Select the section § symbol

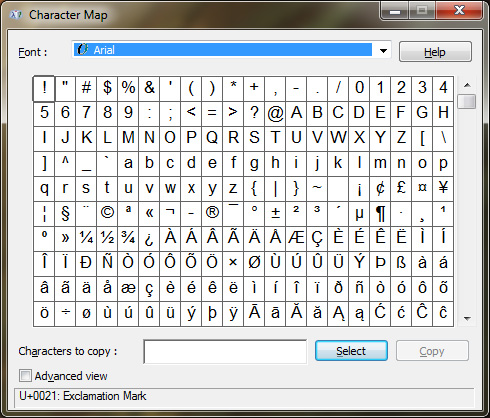(65, 213)
